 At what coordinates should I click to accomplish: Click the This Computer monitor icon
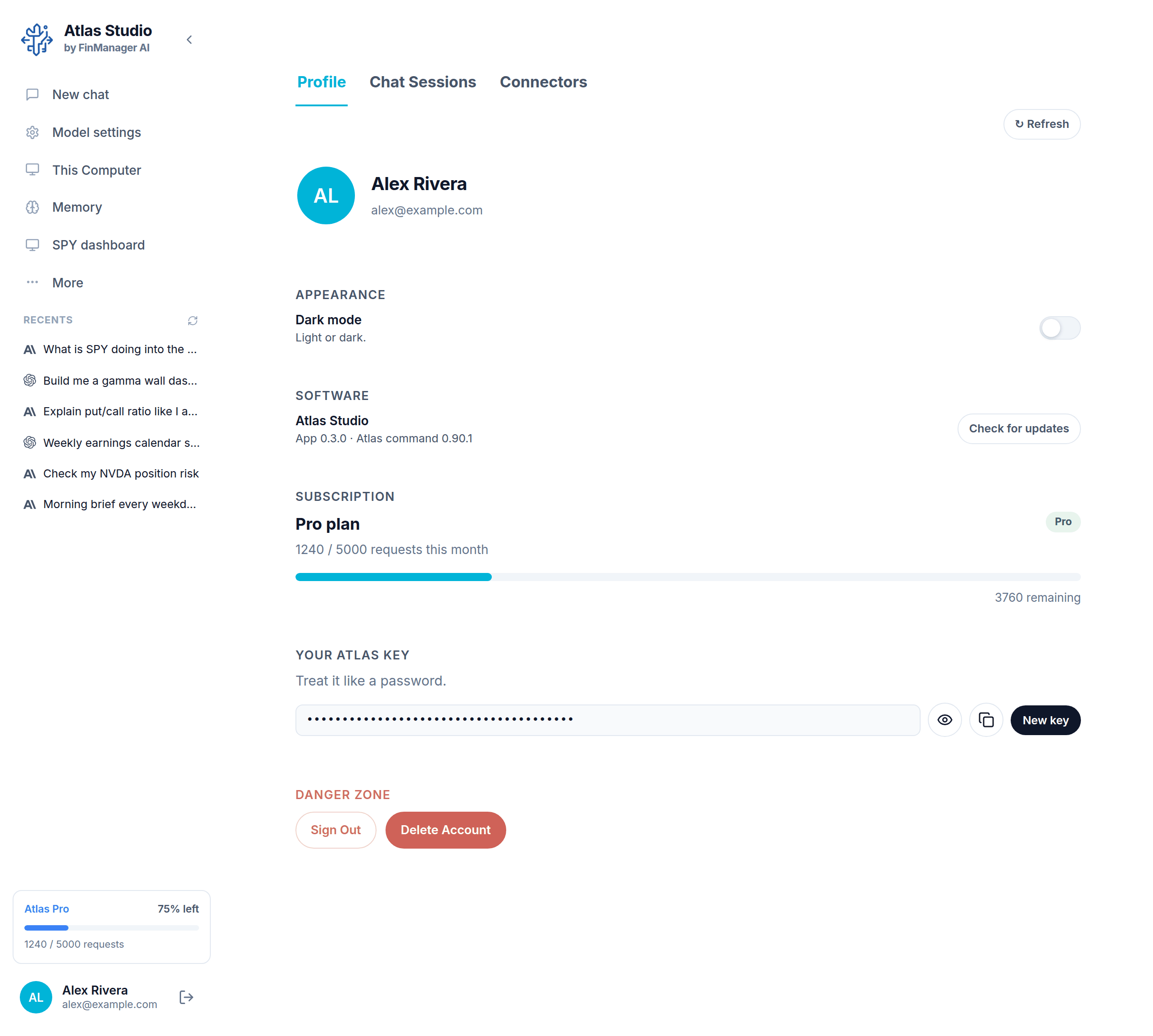32,170
